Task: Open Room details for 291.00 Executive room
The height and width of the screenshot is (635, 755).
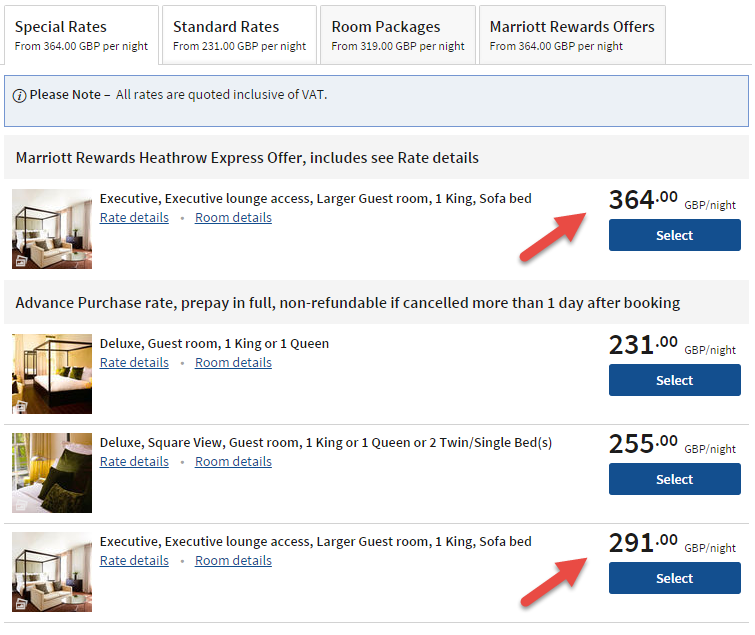Action: click(x=234, y=561)
